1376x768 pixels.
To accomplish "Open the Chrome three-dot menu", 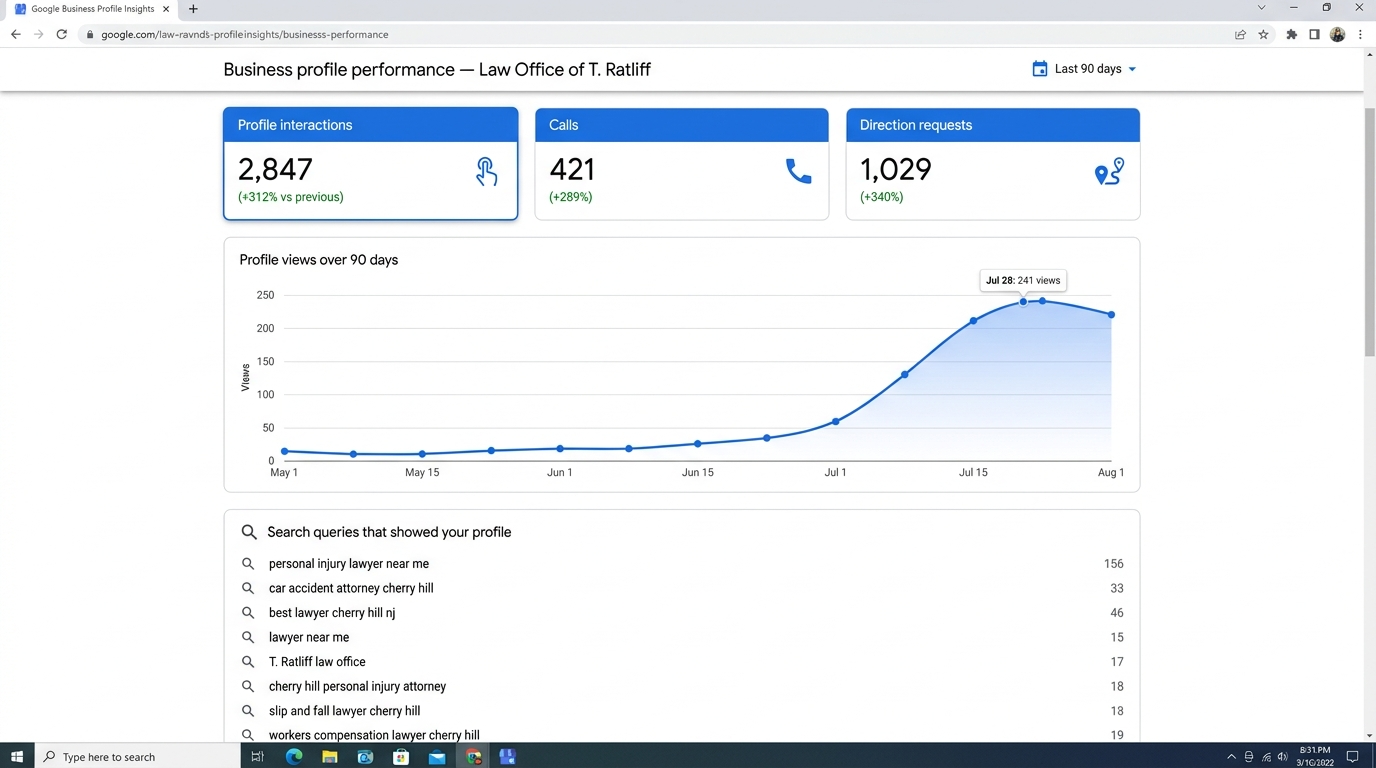I will click(x=1360, y=34).
